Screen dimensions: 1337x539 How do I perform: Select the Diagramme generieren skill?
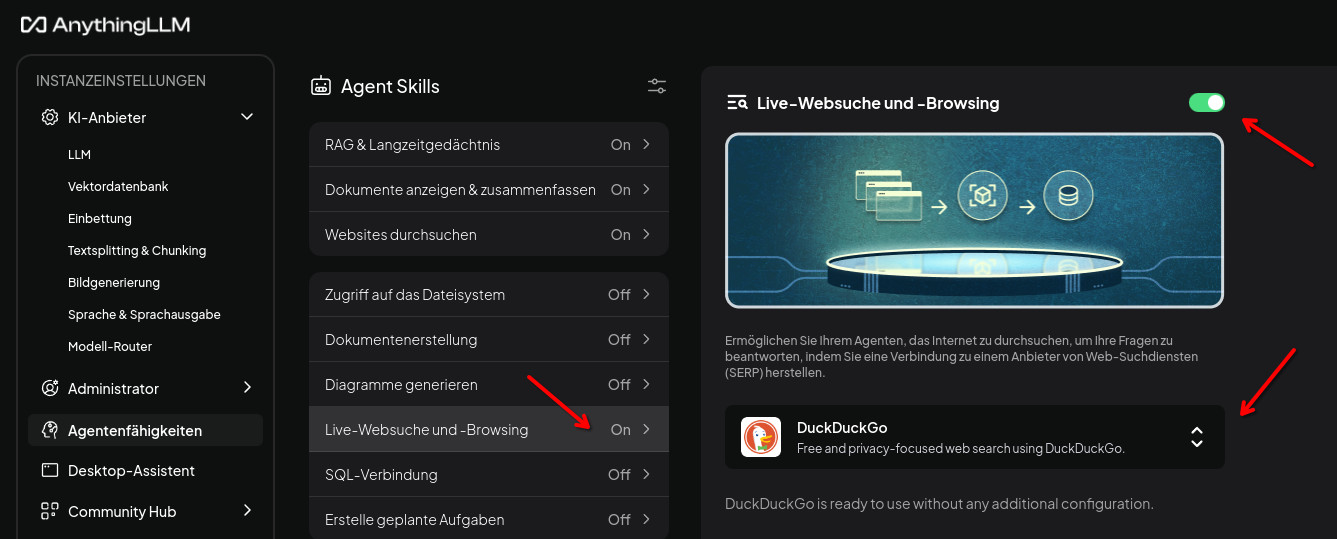coord(488,384)
